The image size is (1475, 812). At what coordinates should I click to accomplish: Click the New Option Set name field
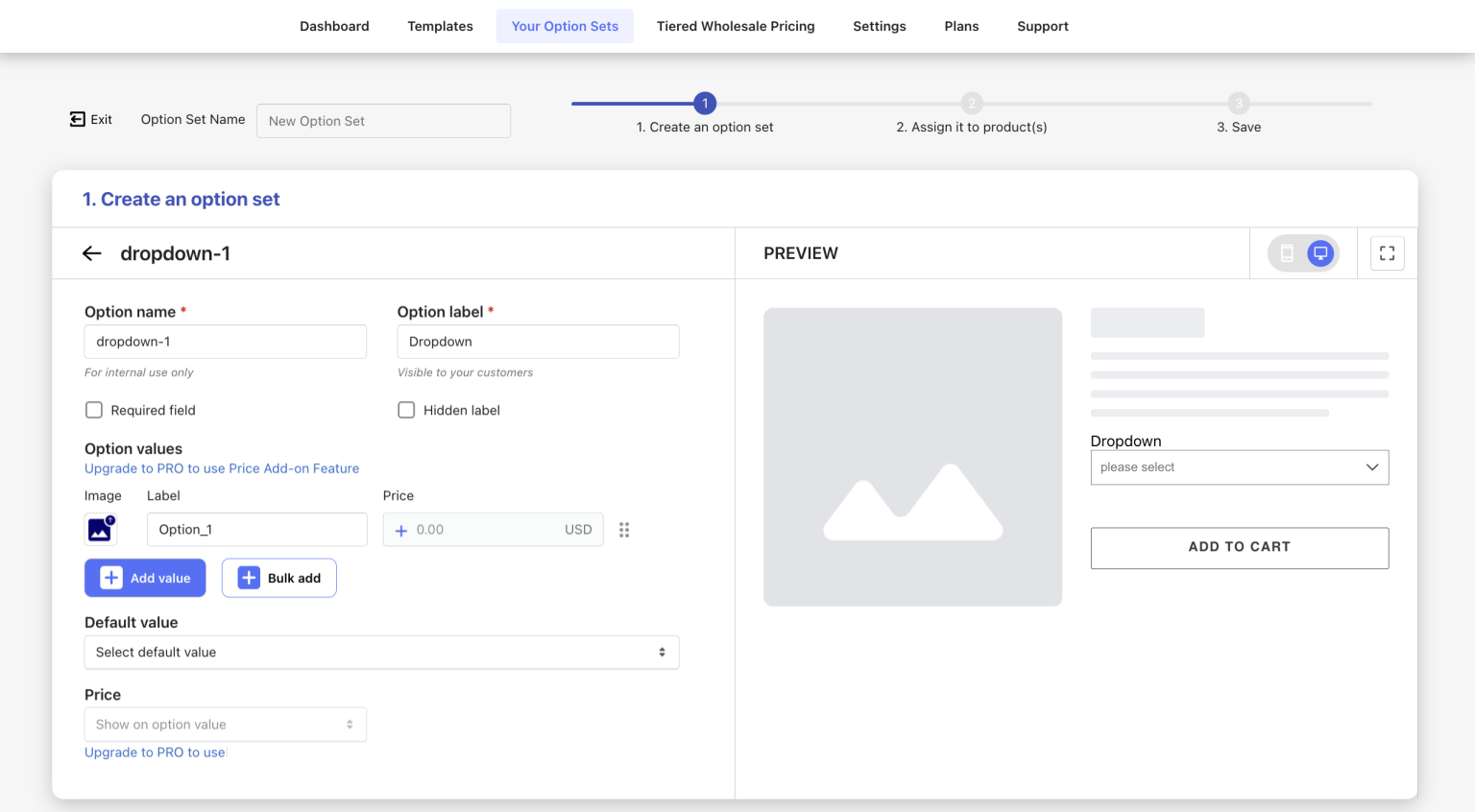tap(383, 120)
